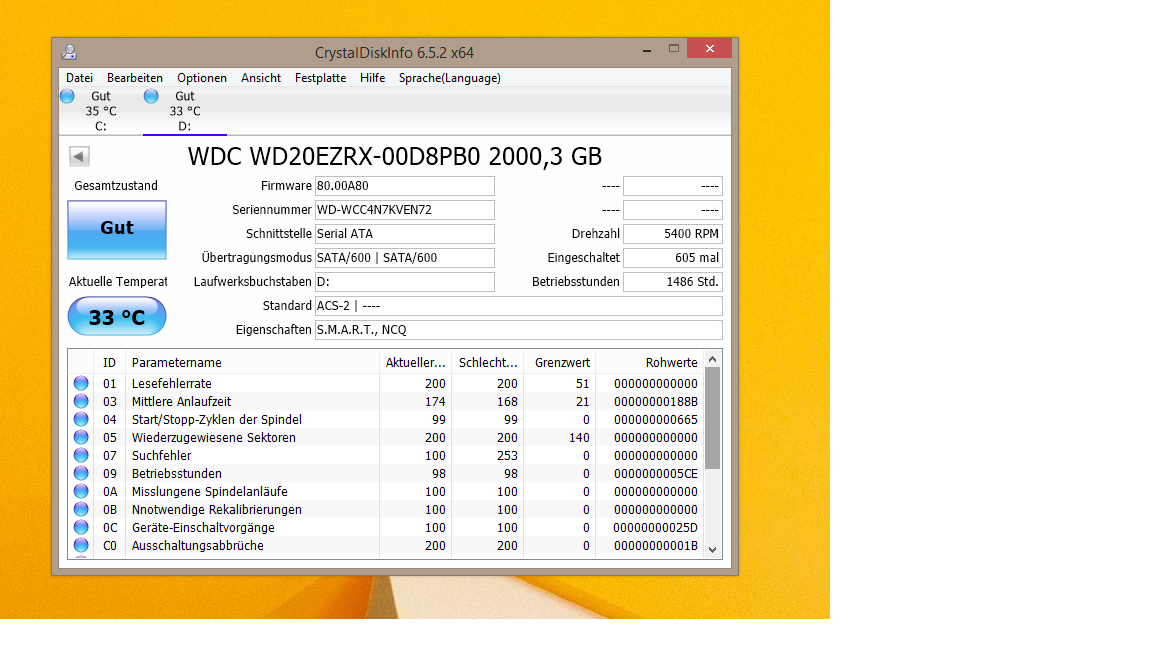This screenshot has width=1152, height=648.
Task: Click the blue status orb of D: drive
Action: [151, 96]
